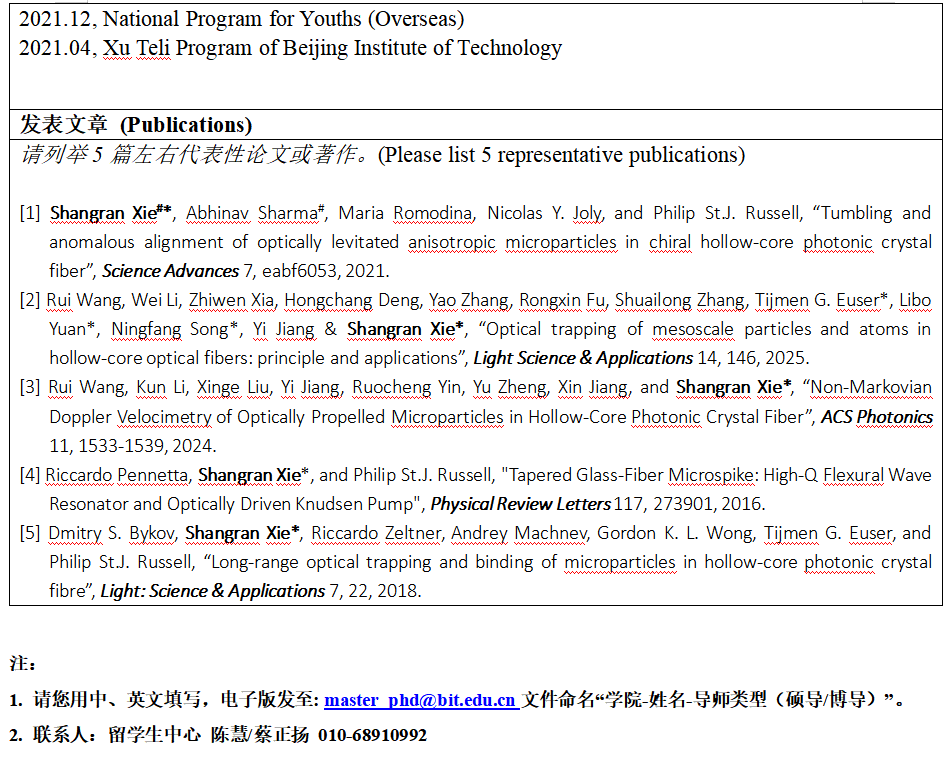Click the phone number 010-68910992
The image size is (951, 764).
coord(372,735)
